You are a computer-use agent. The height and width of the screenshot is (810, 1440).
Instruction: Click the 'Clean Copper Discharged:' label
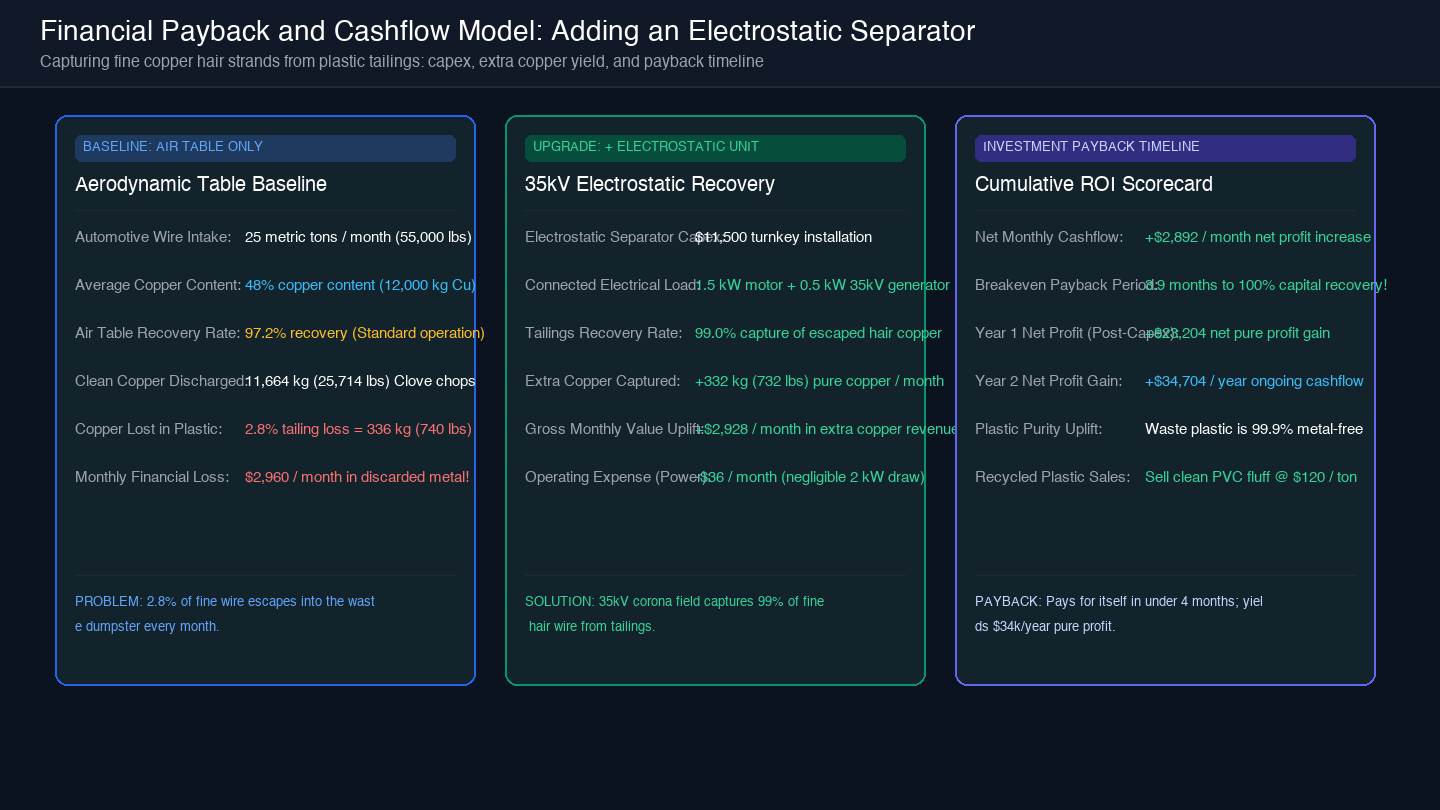(160, 381)
